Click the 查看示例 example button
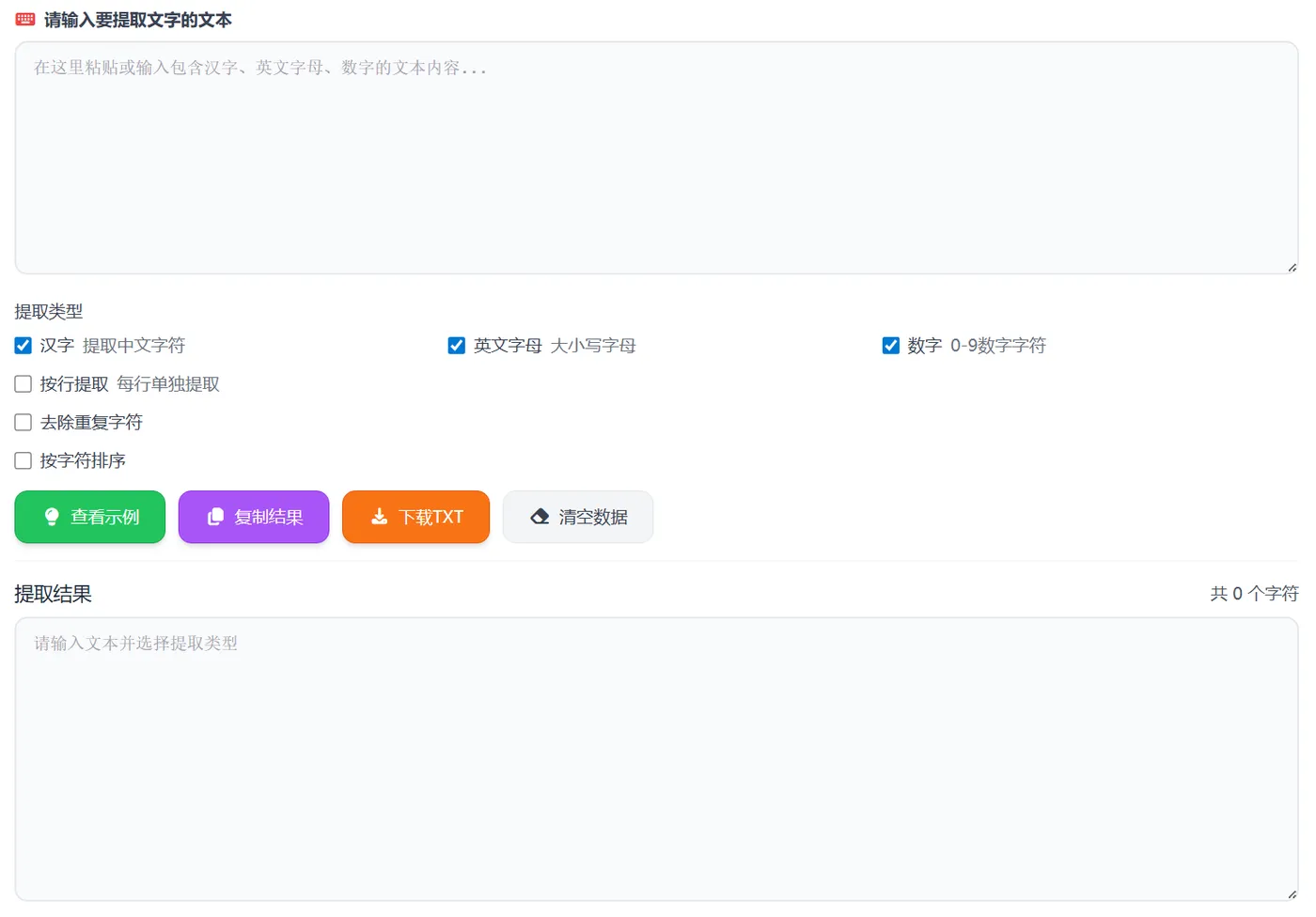The image size is (1316, 917). (x=89, y=517)
